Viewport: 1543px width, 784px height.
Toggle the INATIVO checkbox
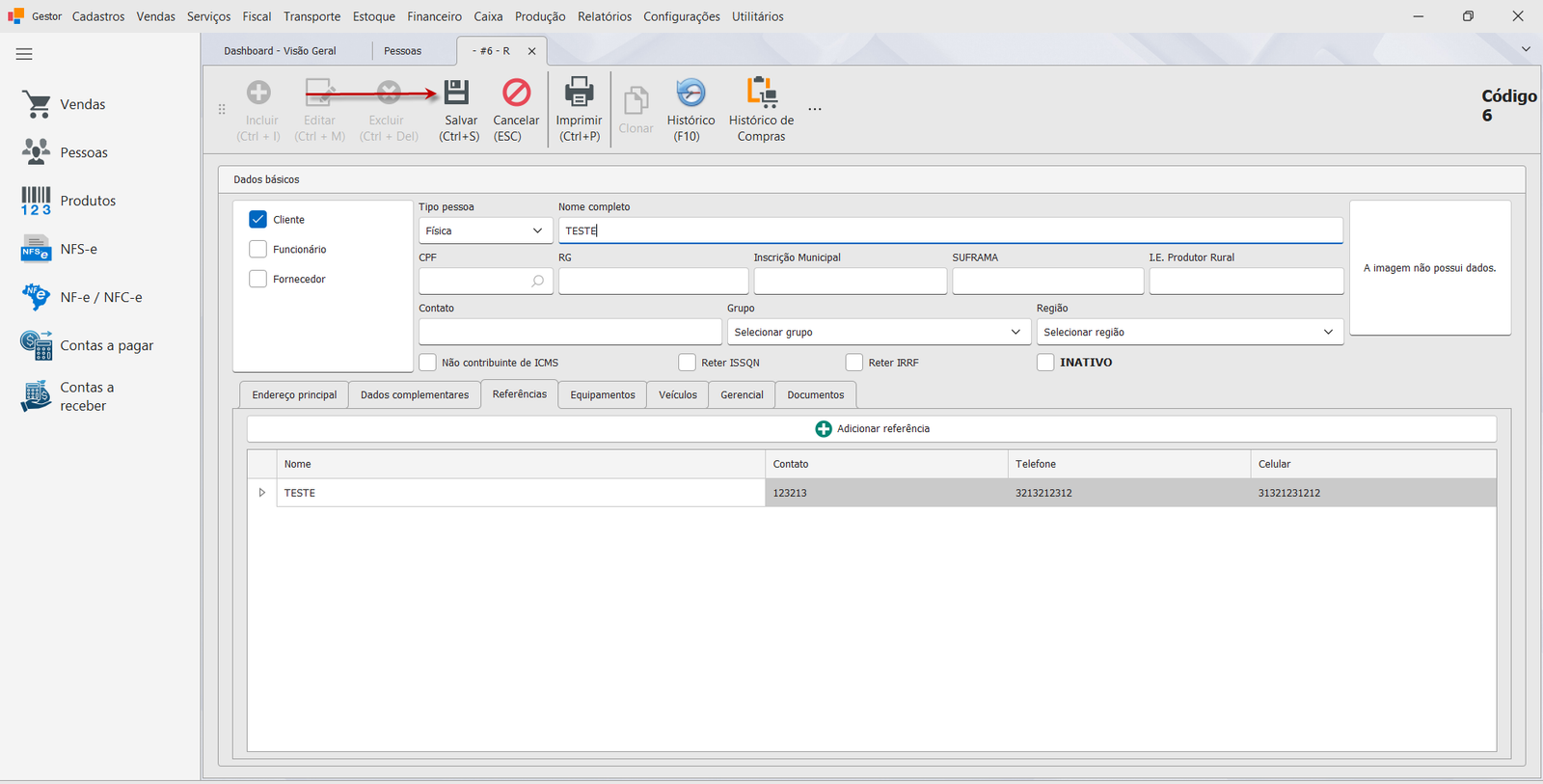(x=1045, y=362)
